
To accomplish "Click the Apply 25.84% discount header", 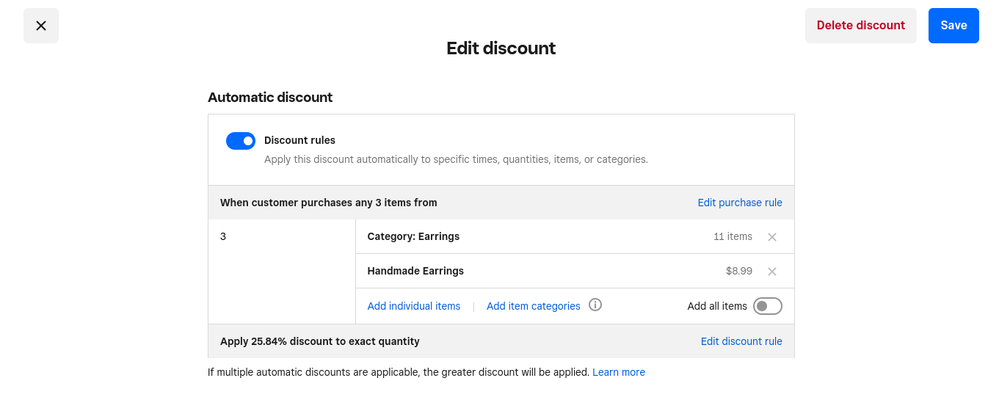I will point(319,341).
